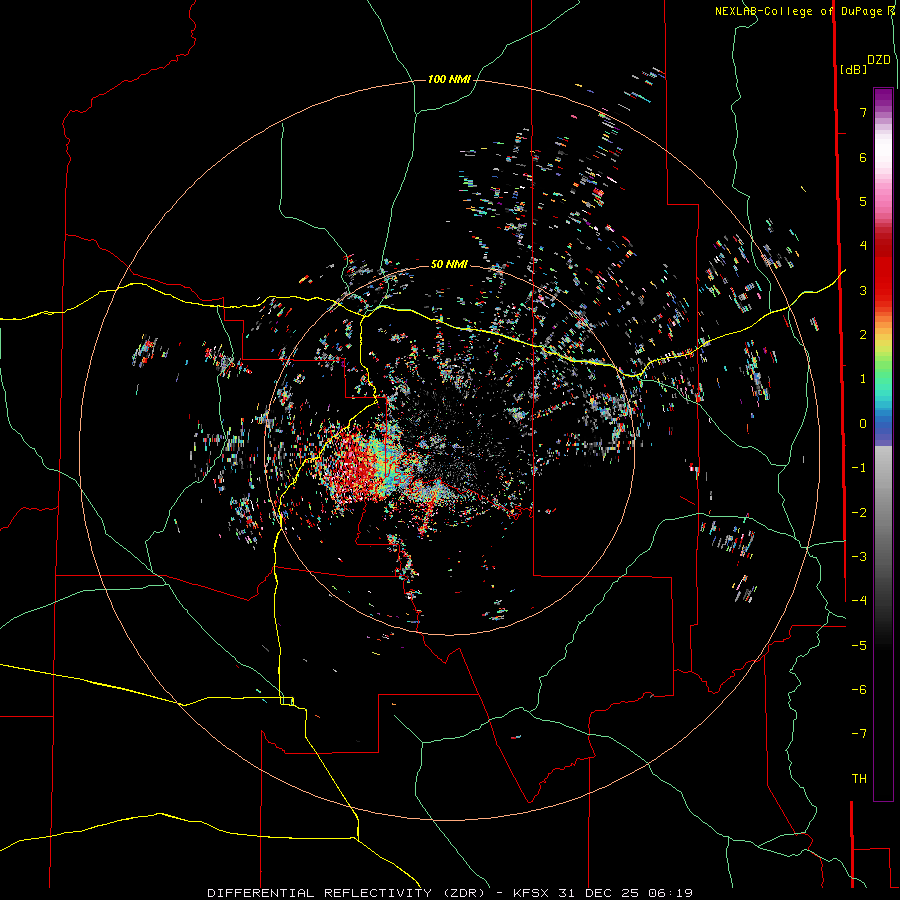Select the -2 value on the dB scale
Image resolution: width=900 pixels, height=900 pixels.
click(859, 513)
